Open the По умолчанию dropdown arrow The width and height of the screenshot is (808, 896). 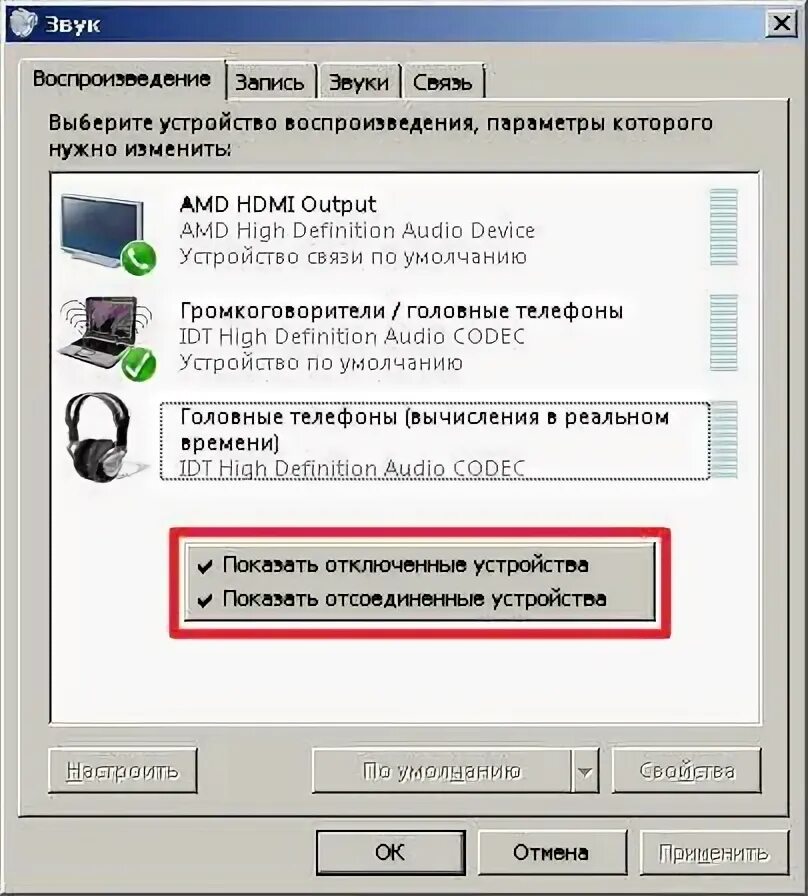tap(585, 771)
